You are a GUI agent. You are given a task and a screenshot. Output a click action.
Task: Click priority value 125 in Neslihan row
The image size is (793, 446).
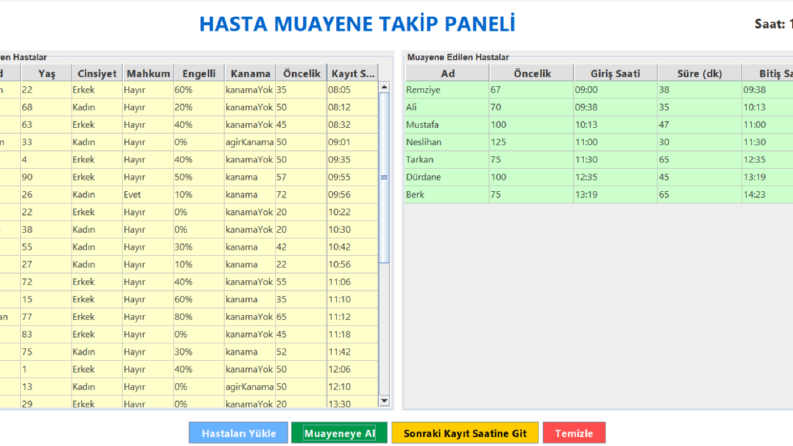[x=532, y=142]
